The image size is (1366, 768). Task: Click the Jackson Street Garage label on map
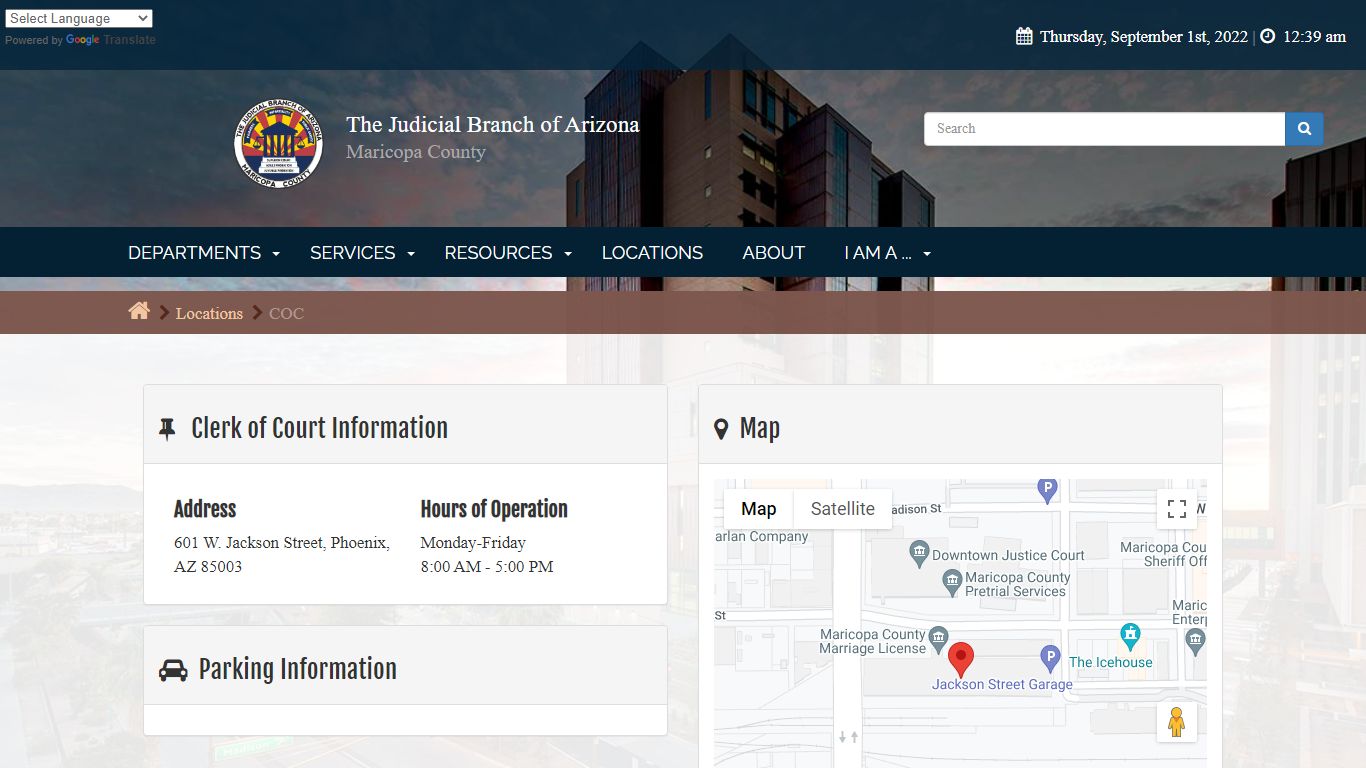[x=1002, y=685]
